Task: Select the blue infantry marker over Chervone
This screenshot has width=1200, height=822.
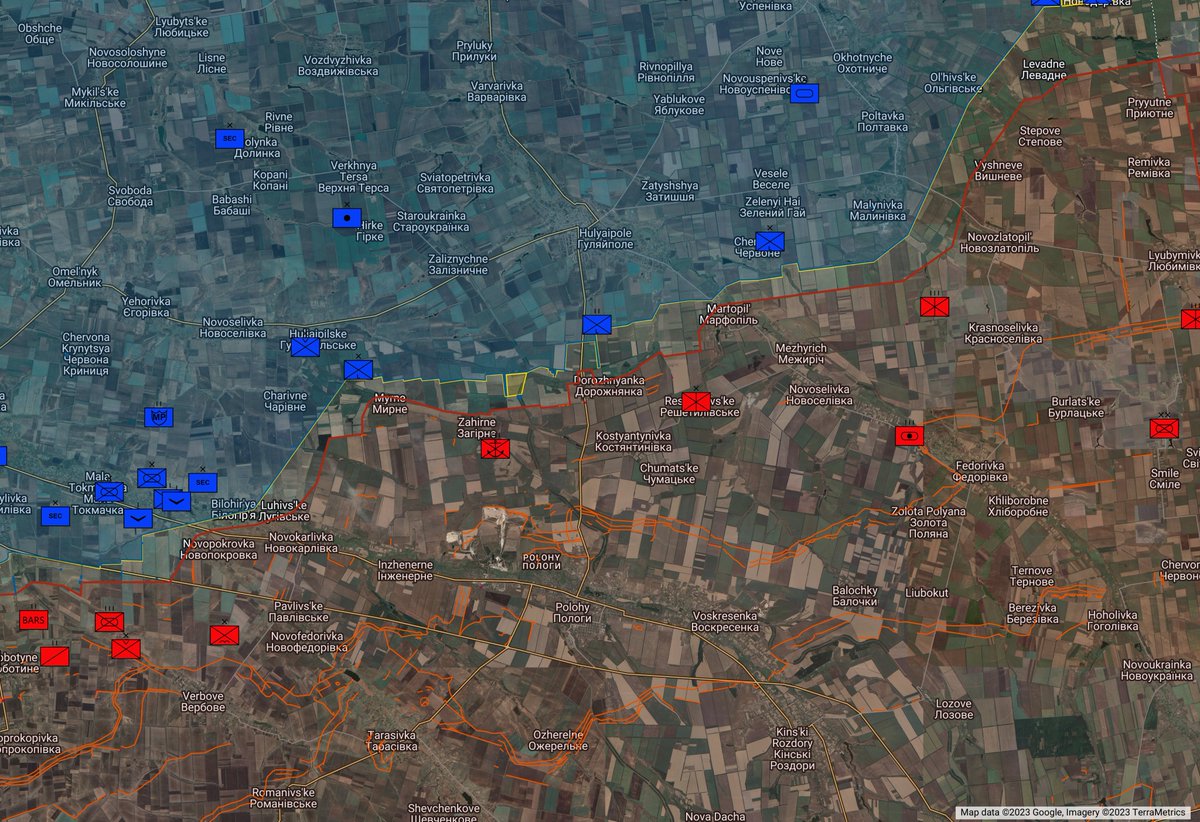Action: (769, 241)
